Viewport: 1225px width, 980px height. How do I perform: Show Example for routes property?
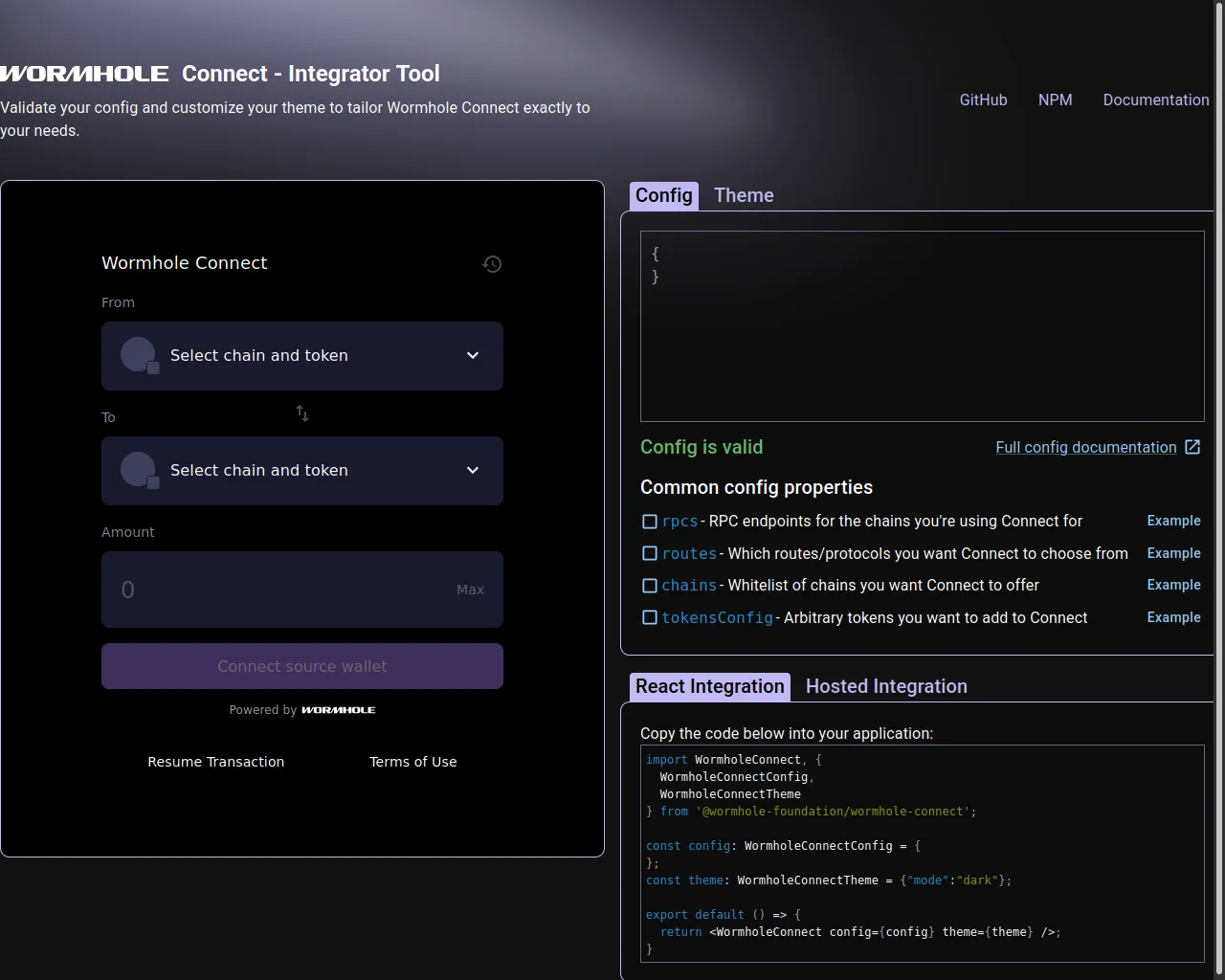1174,553
